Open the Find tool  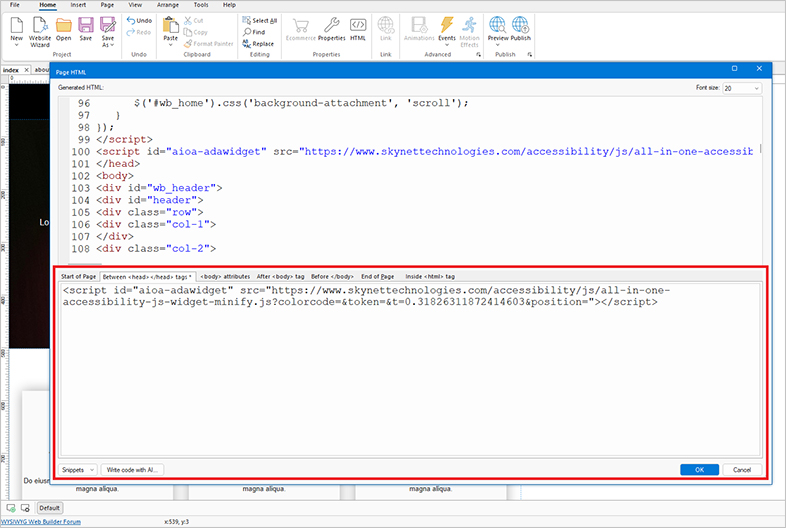click(254, 32)
